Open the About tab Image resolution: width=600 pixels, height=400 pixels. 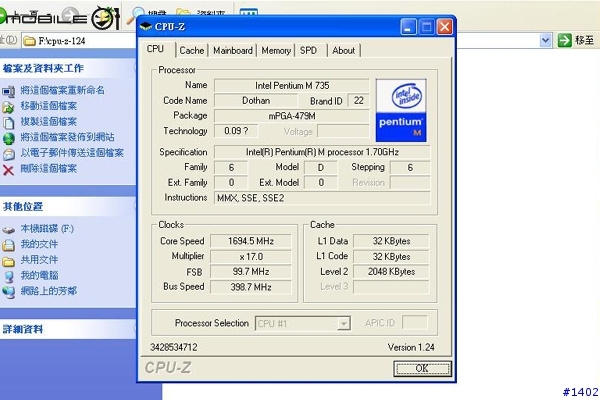[343, 51]
